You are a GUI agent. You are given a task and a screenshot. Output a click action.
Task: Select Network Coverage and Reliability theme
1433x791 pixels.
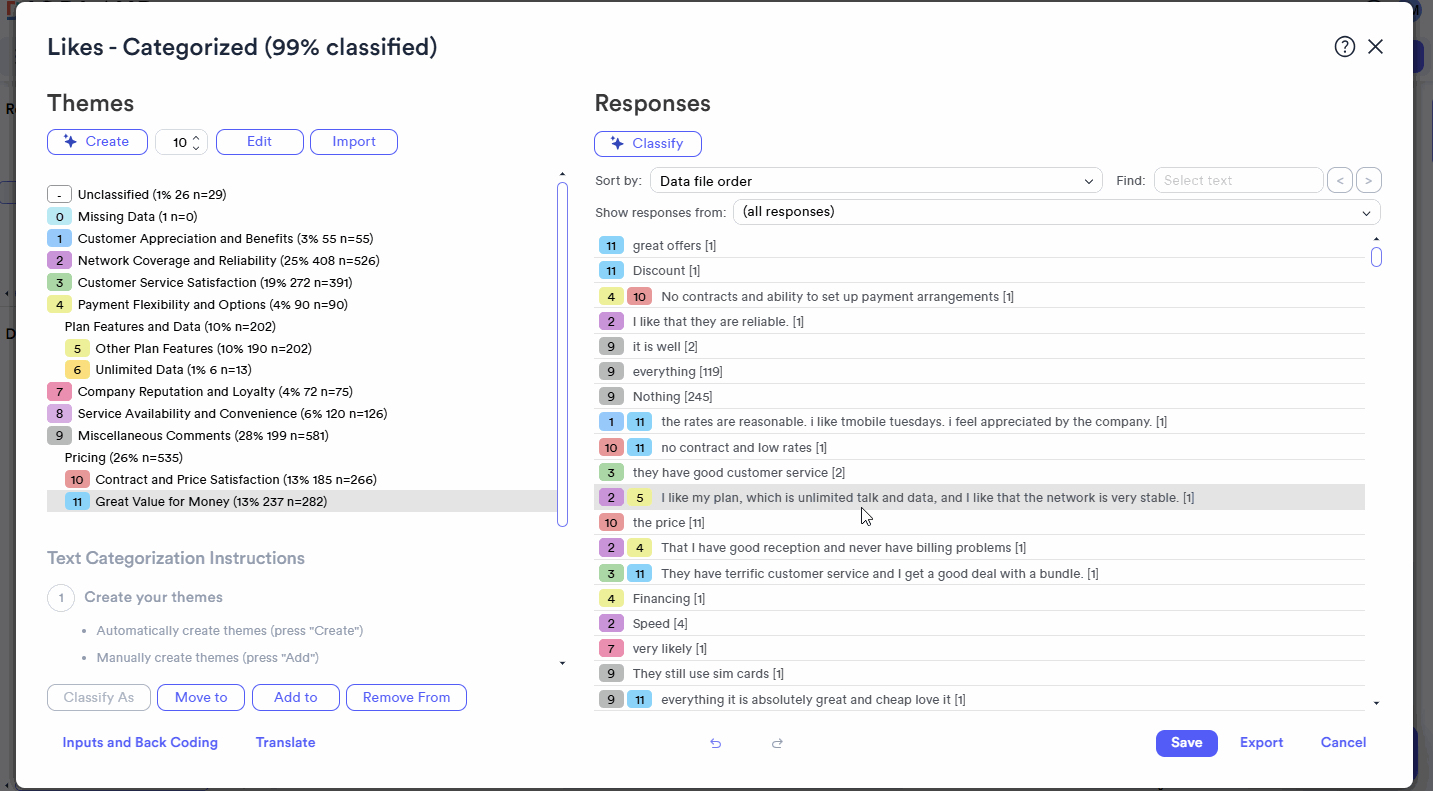click(x=229, y=261)
